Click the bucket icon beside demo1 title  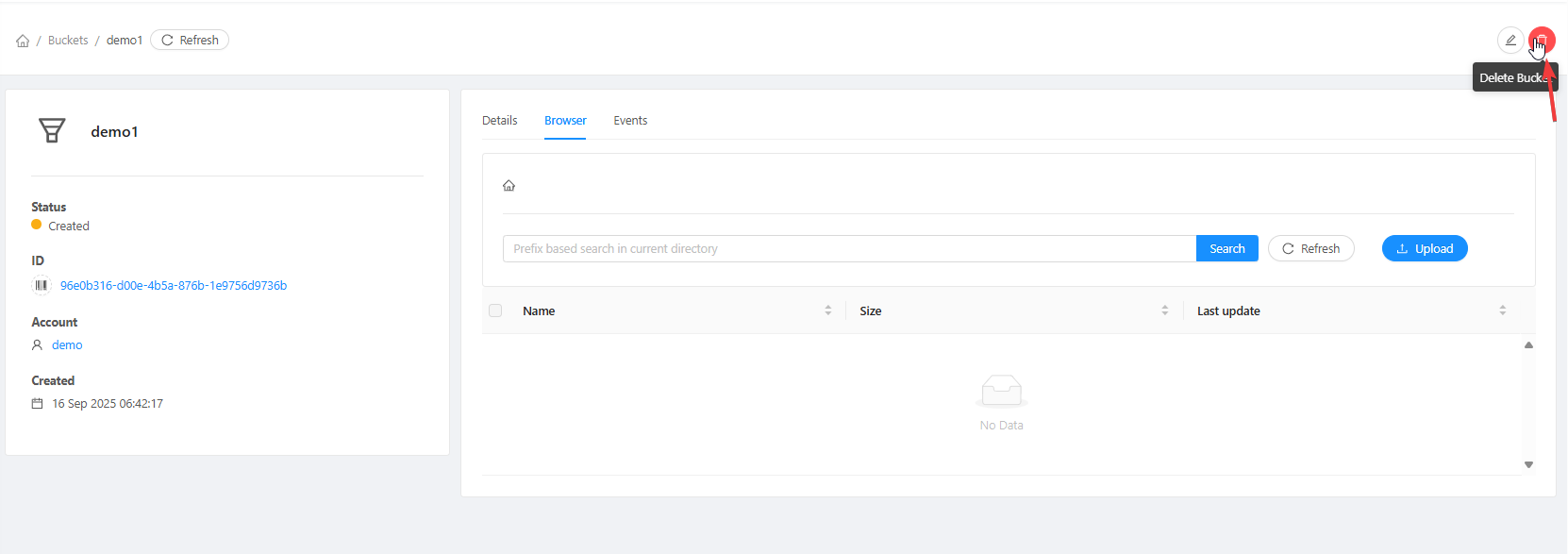coord(52,130)
